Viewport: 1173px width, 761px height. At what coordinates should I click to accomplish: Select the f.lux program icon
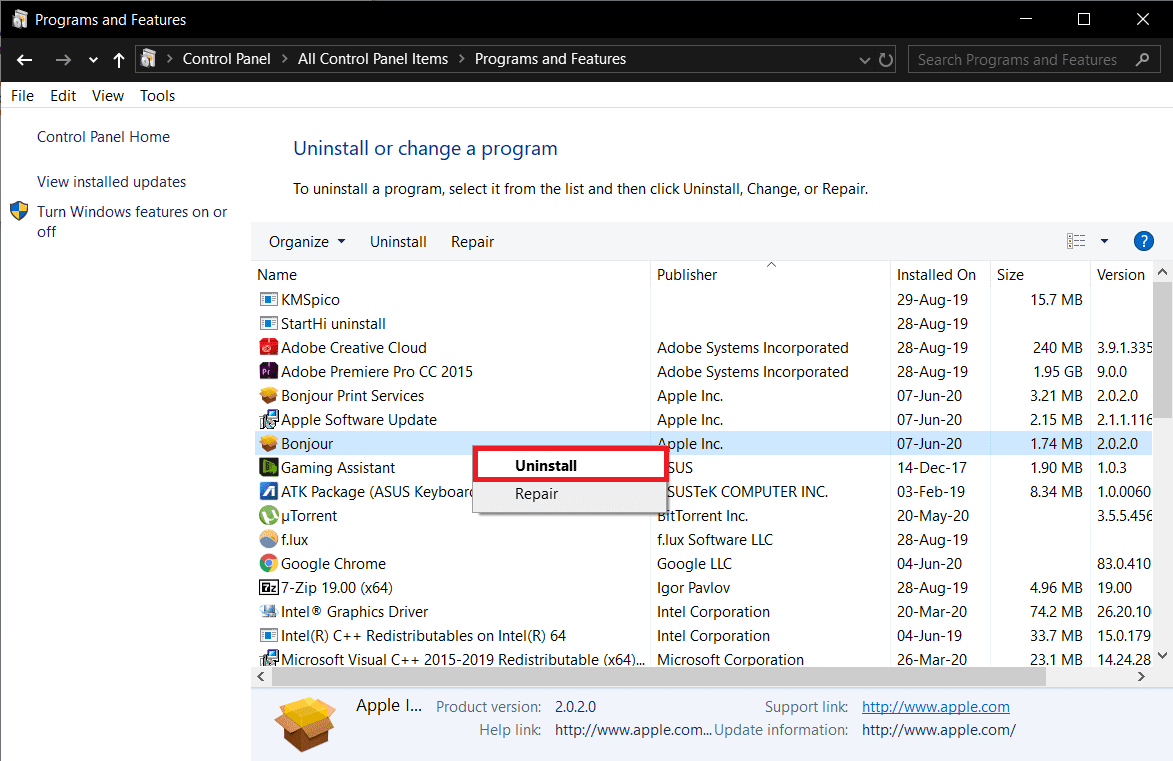pyautogui.click(x=266, y=539)
